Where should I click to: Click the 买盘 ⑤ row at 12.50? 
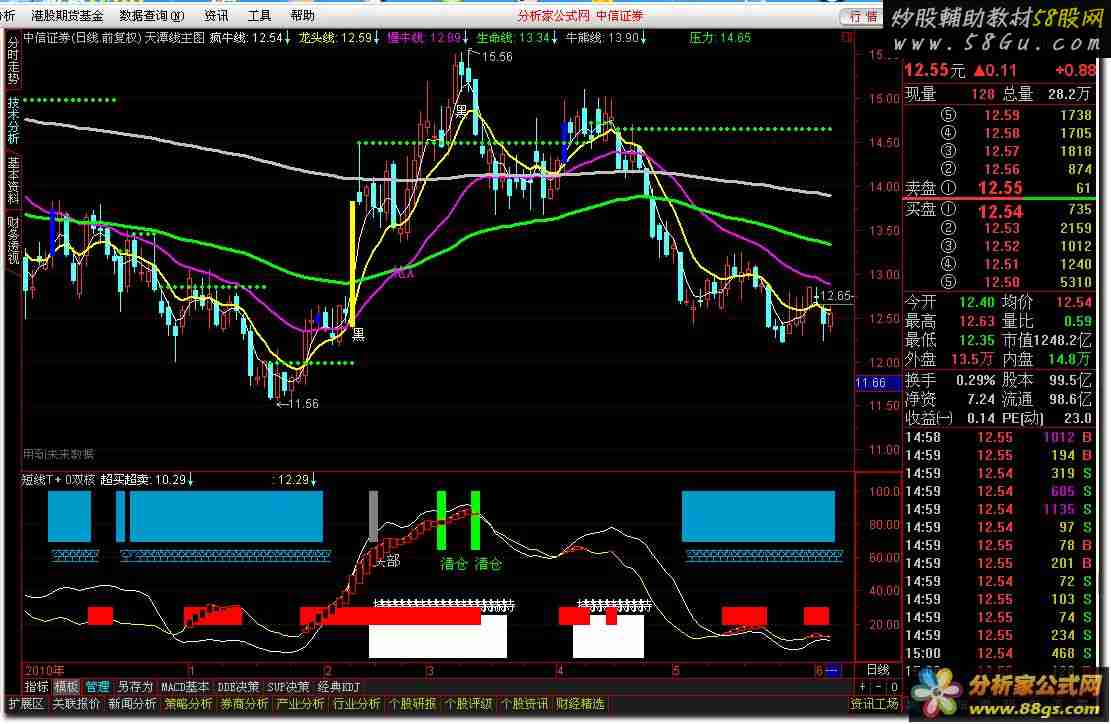click(999, 282)
